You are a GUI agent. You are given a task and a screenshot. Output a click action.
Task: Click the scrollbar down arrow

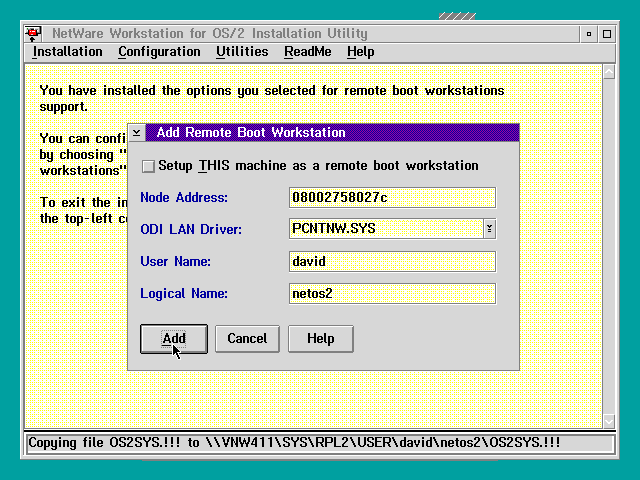point(609,421)
